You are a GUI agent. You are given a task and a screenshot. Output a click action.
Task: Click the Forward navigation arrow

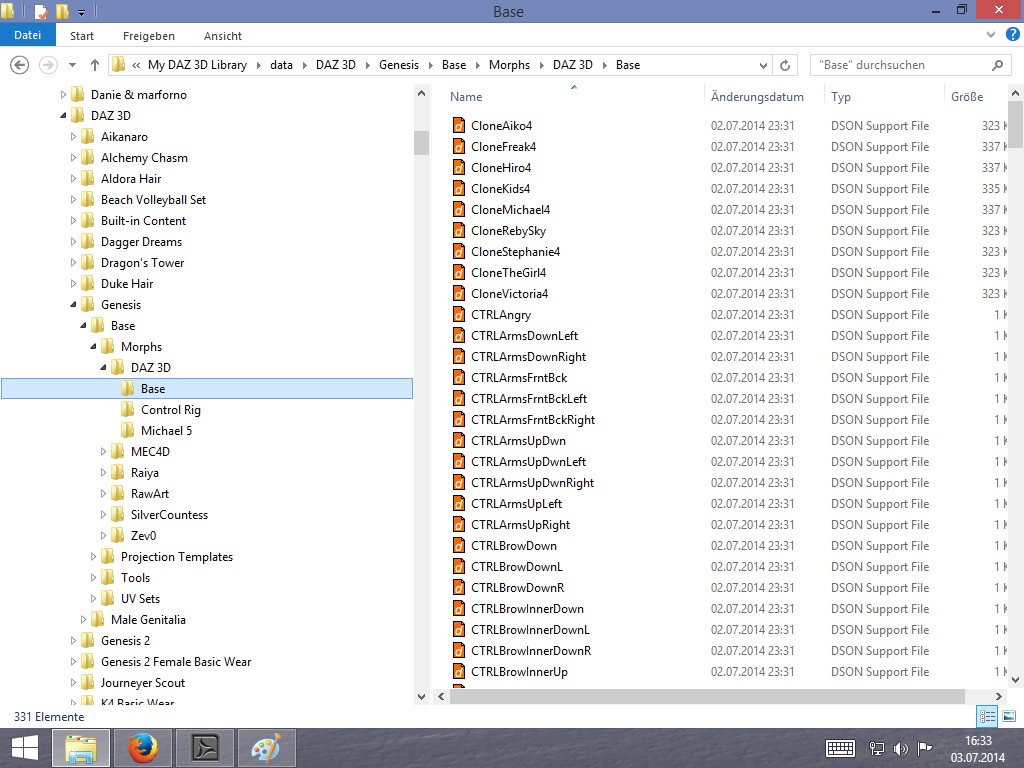coord(48,65)
